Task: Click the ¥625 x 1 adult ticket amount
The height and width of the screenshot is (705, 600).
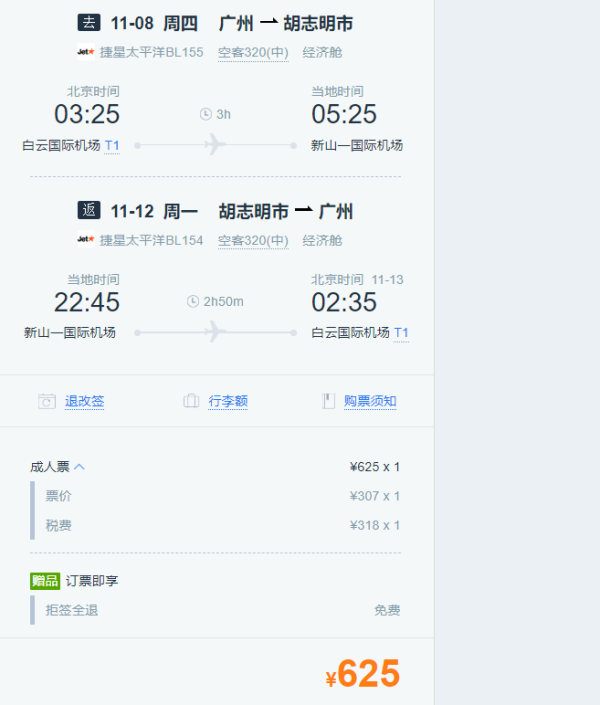Action: (375, 467)
